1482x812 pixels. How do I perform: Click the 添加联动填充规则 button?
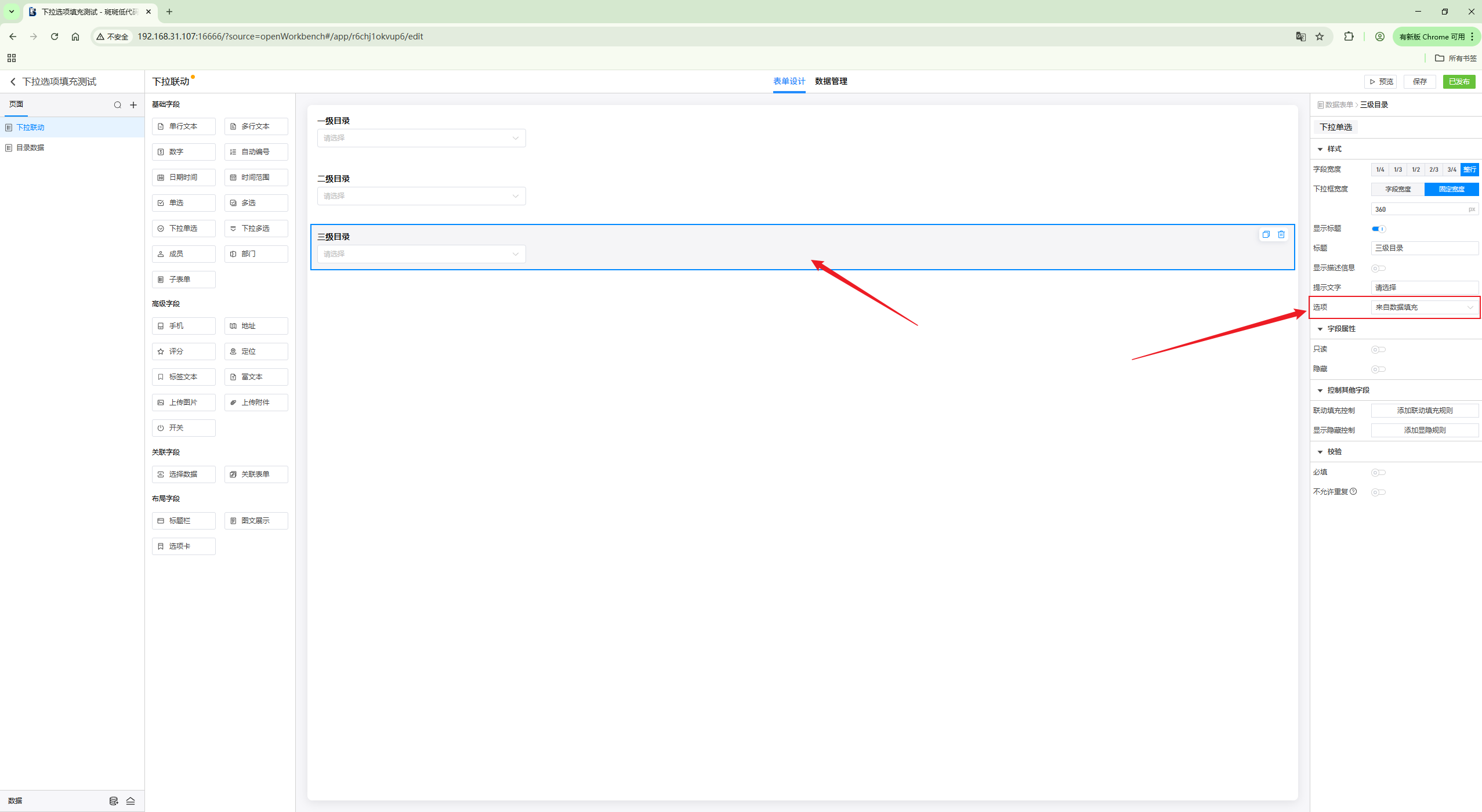[1424, 411]
